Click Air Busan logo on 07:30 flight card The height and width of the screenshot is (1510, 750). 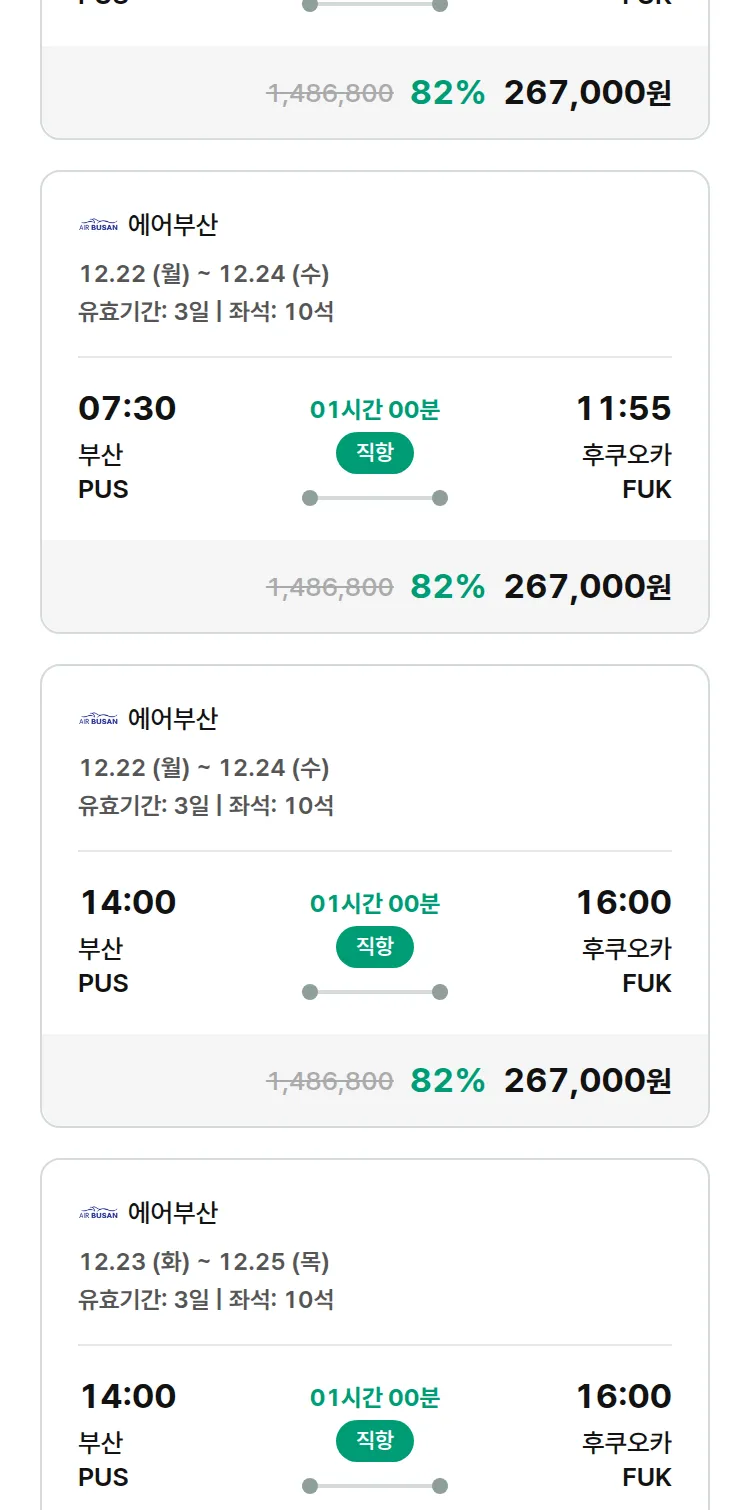click(x=98, y=225)
